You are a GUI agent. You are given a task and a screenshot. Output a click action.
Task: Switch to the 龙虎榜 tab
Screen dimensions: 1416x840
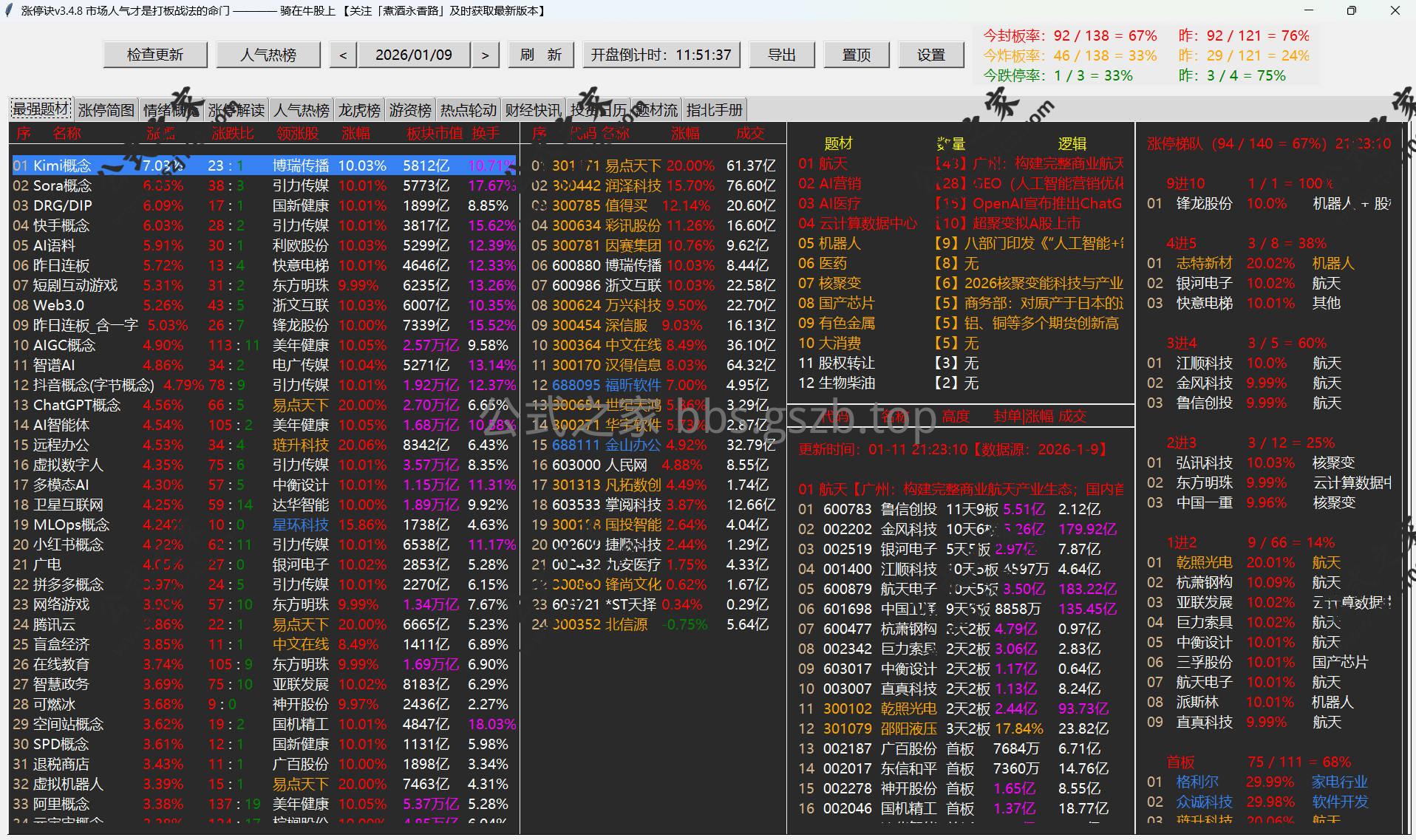click(359, 110)
